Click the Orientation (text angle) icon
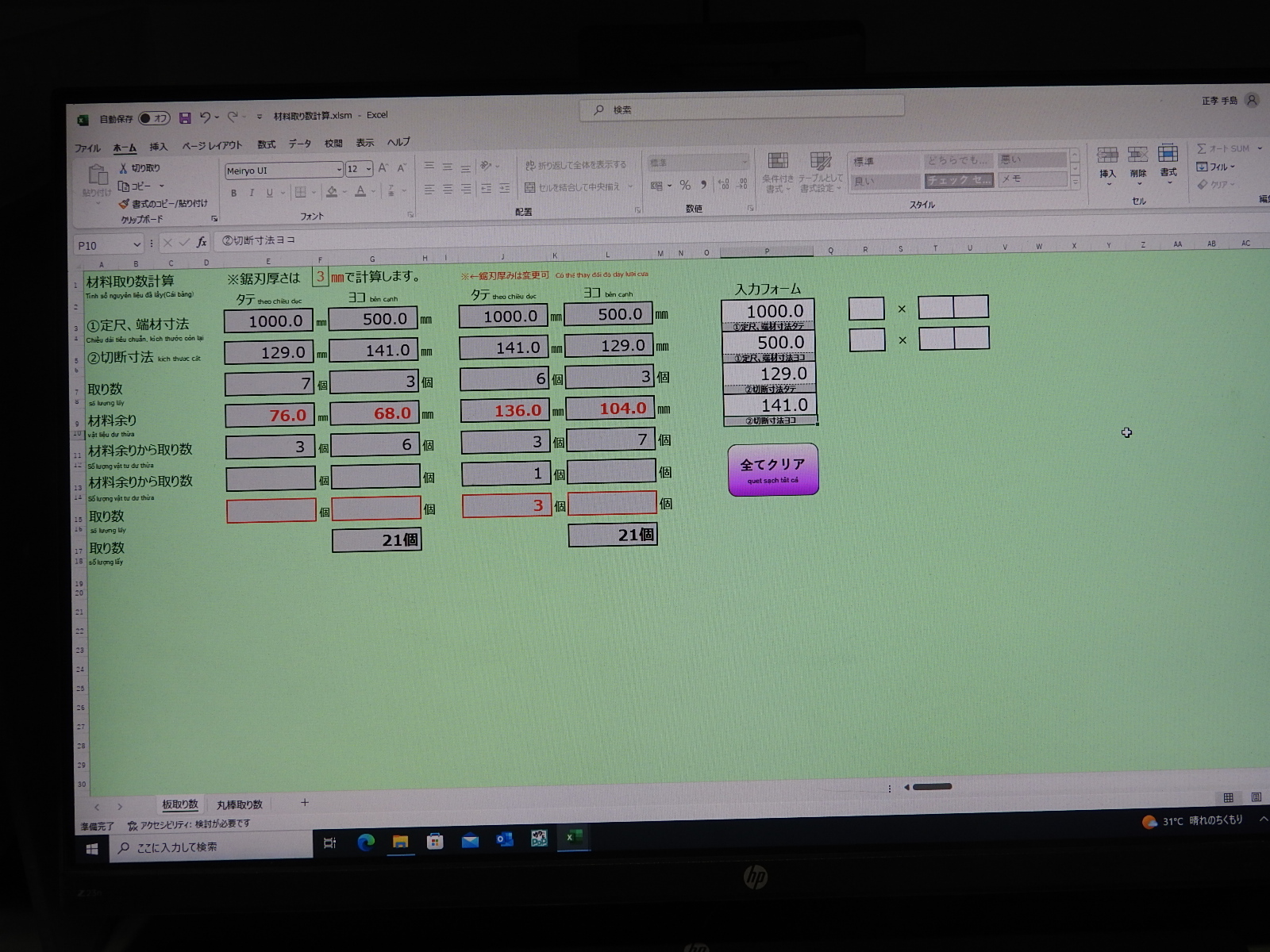Image resolution: width=1270 pixels, height=952 pixels. pyautogui.click(x=487, y=166)
